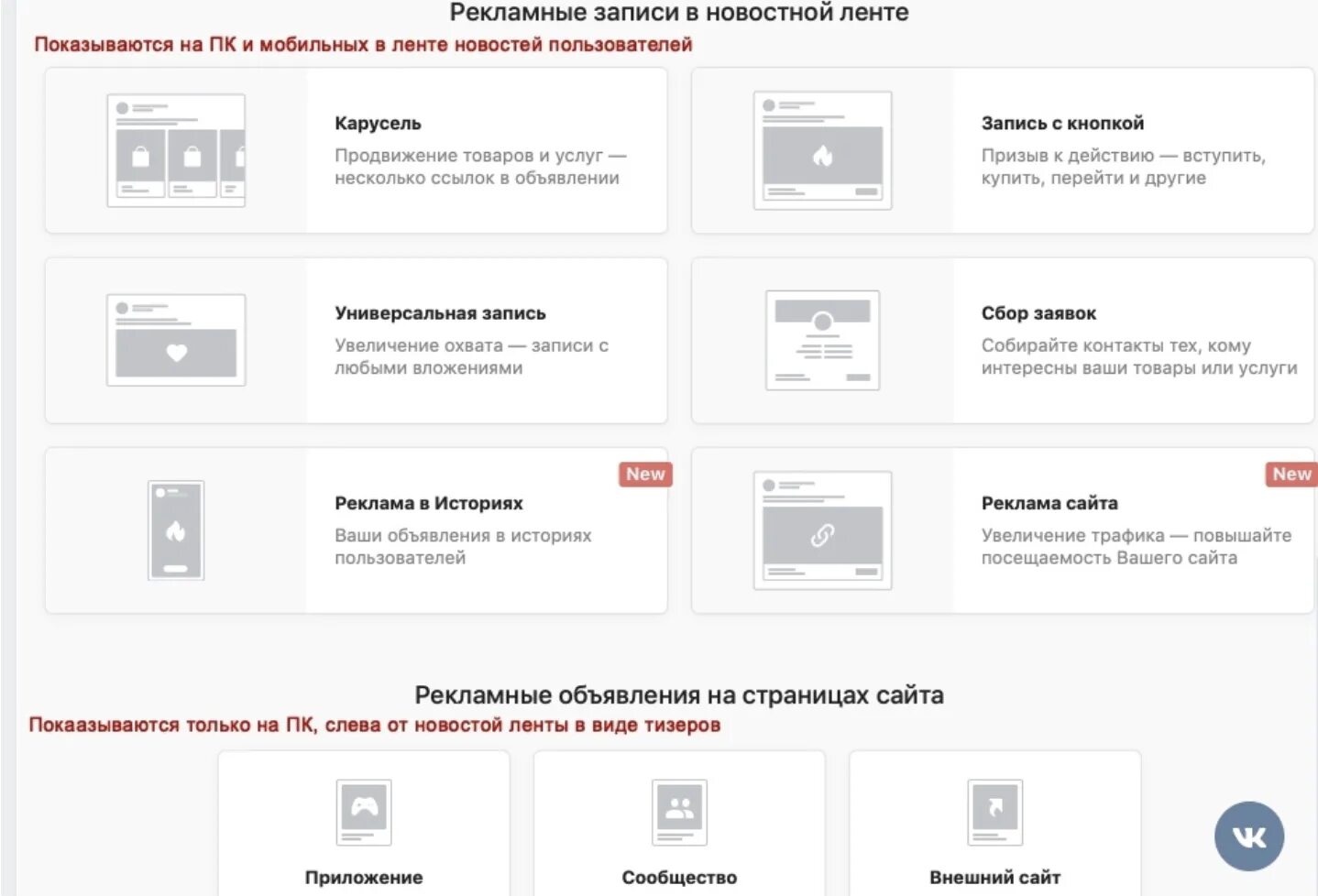Click the text 'Призыв к действию — вступить'
Image resolution: width=1318 pixels, height=896 pixels.
tap(1123, 156)
